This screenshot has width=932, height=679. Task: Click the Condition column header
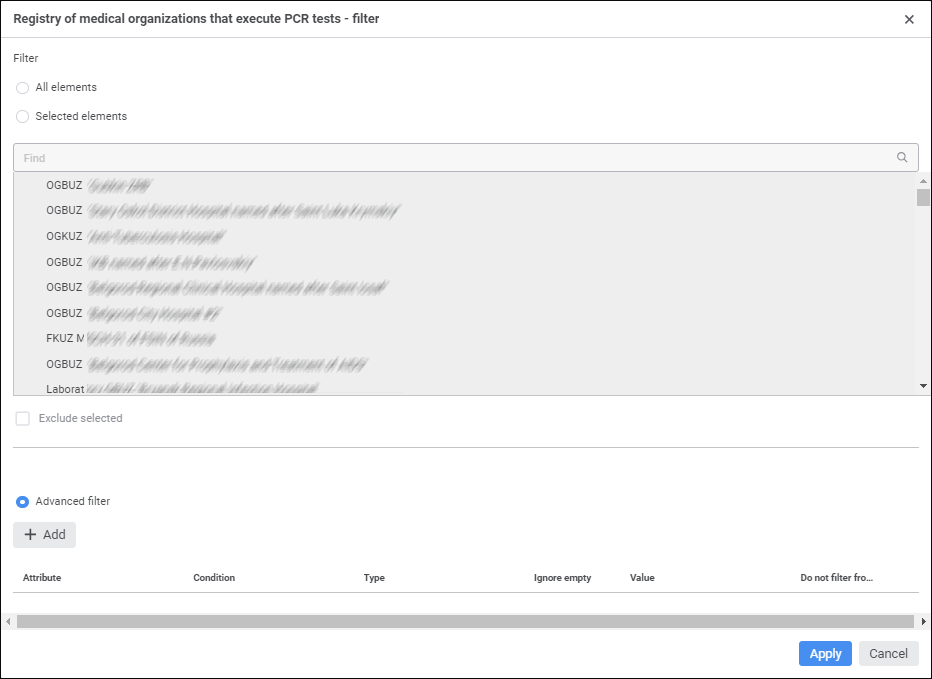point(214,578)
